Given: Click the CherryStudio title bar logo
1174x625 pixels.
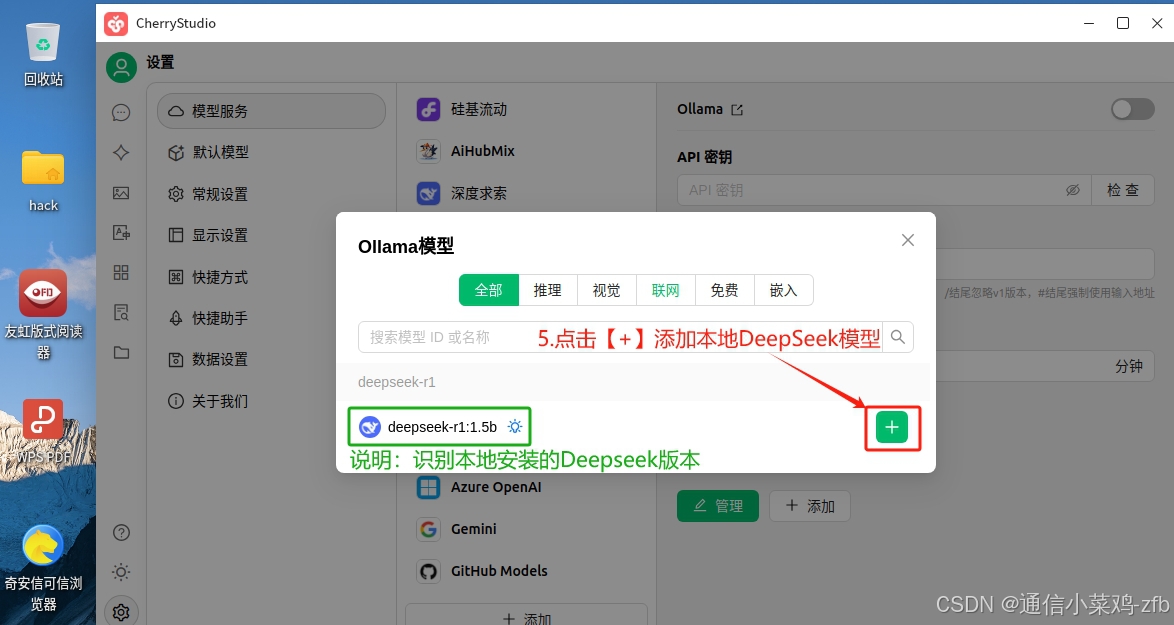Looking at the screenshot, I should coord(116,23).
